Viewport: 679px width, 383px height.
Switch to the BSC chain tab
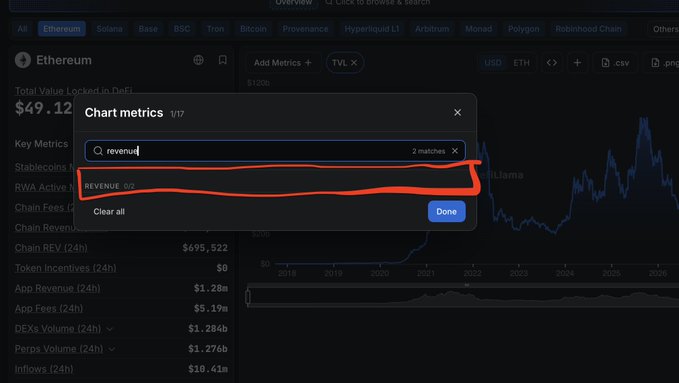(182, 29)
